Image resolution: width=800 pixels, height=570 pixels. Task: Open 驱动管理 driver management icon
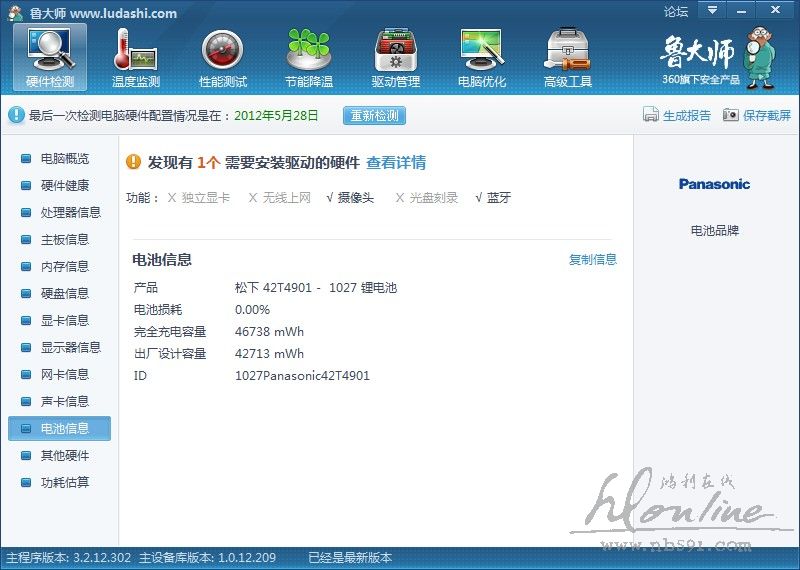click(395, 57)
